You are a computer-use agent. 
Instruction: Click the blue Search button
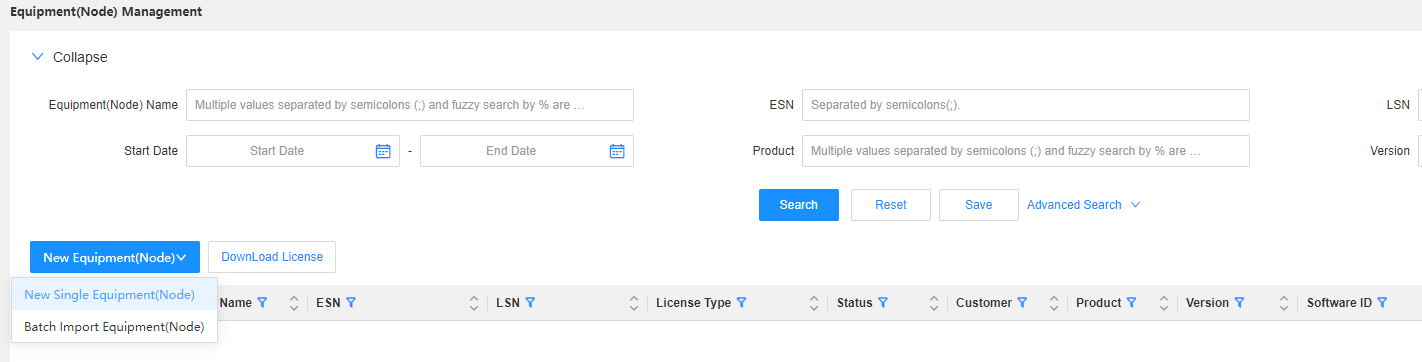point(799,205)
